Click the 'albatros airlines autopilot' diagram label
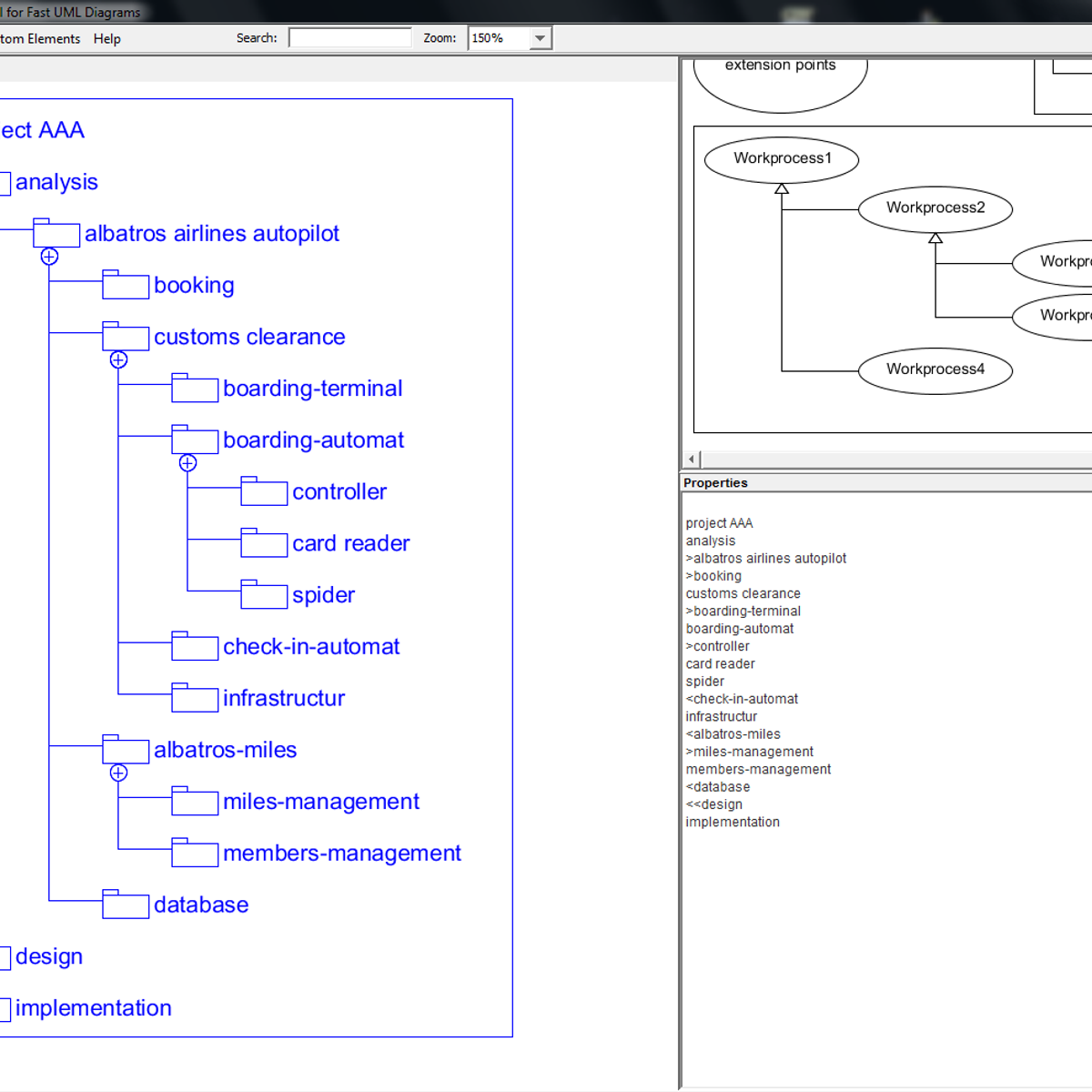The image size is (1092, 1092). click(212, 234)
